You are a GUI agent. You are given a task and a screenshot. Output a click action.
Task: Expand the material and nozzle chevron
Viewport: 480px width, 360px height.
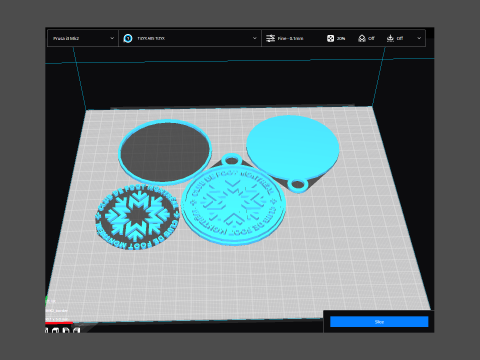[255, 38]
